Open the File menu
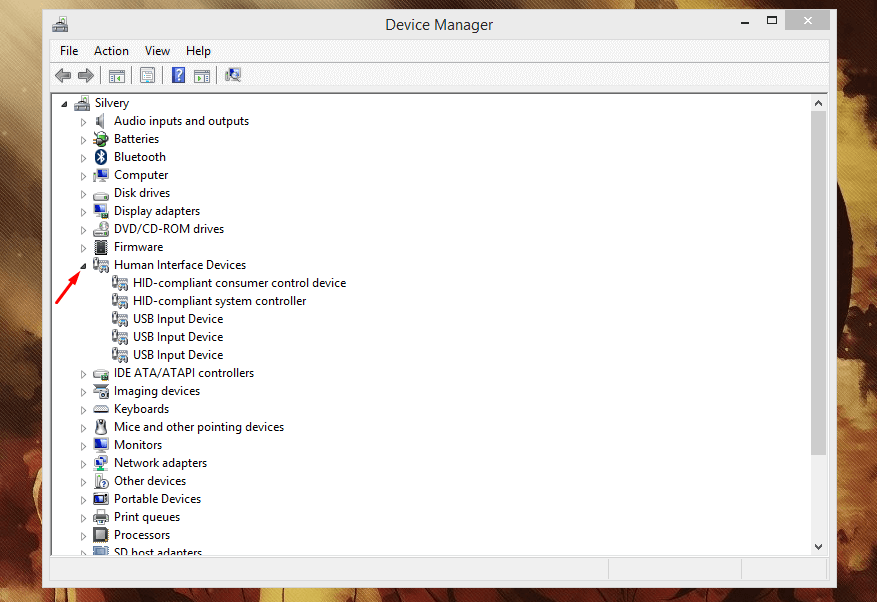 (69, 51)
